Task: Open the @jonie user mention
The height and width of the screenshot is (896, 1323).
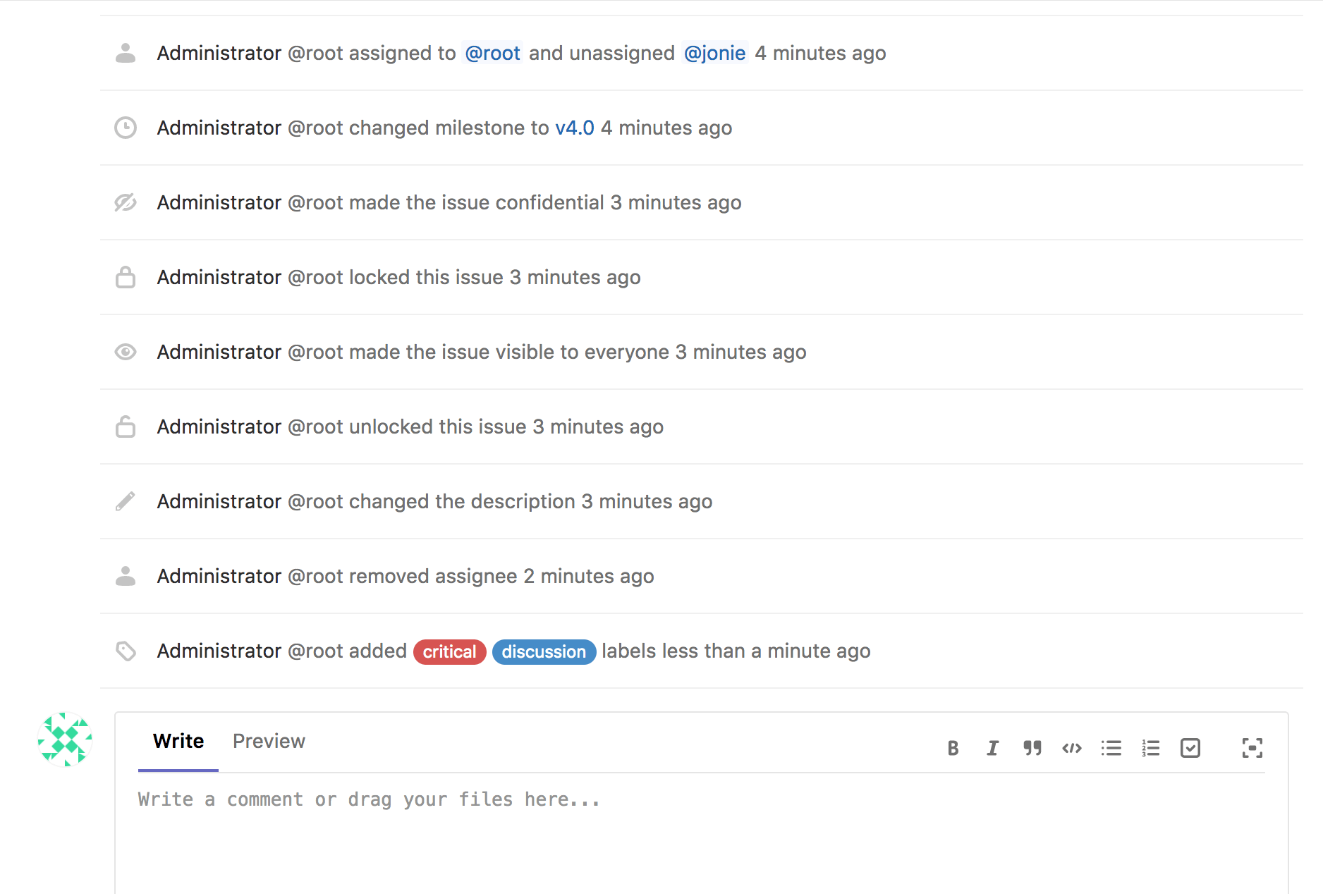Action: 714,53
